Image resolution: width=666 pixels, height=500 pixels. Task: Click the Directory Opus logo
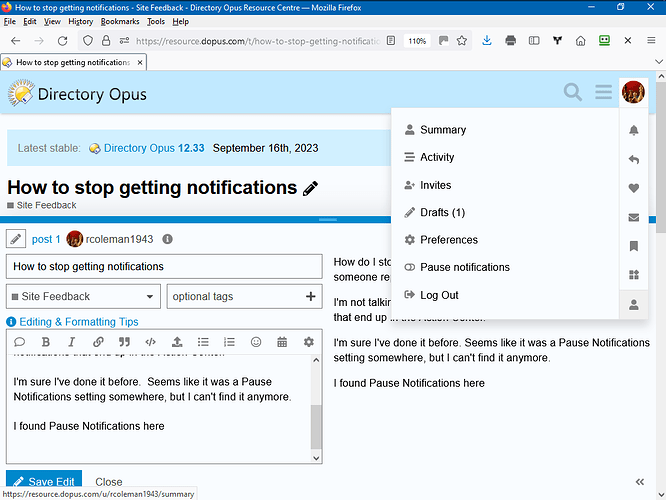tap(77, 93)
